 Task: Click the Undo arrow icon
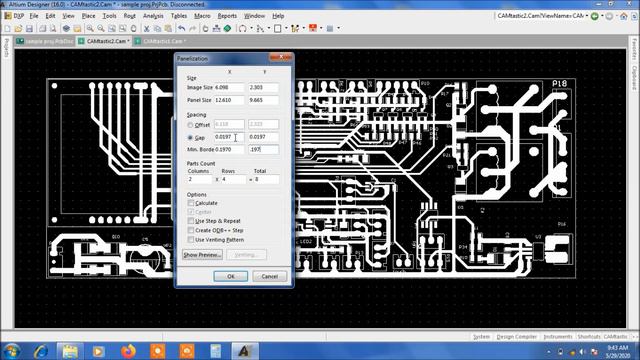182,29
